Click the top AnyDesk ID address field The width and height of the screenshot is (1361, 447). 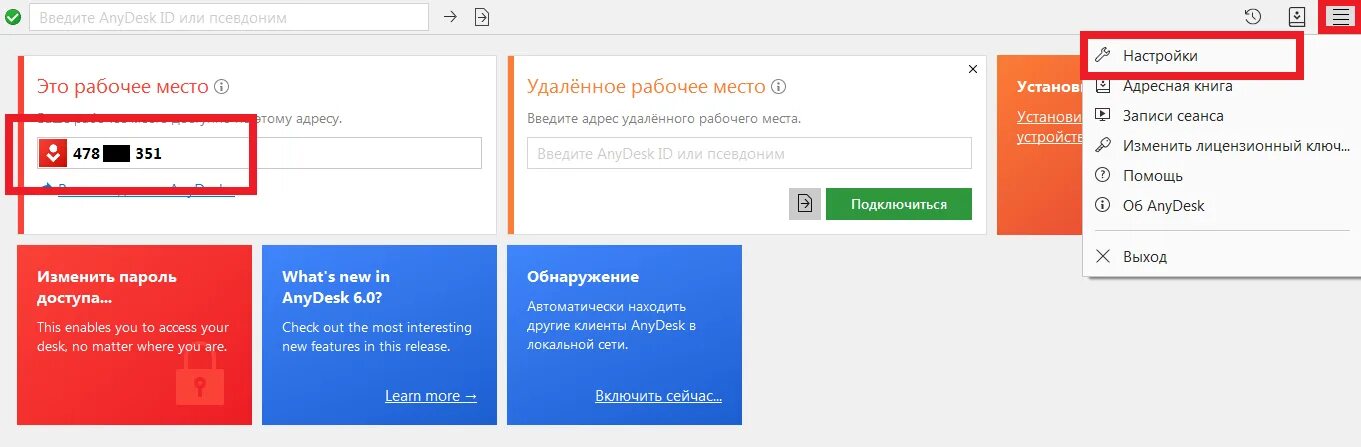click(x=229, y=17)
